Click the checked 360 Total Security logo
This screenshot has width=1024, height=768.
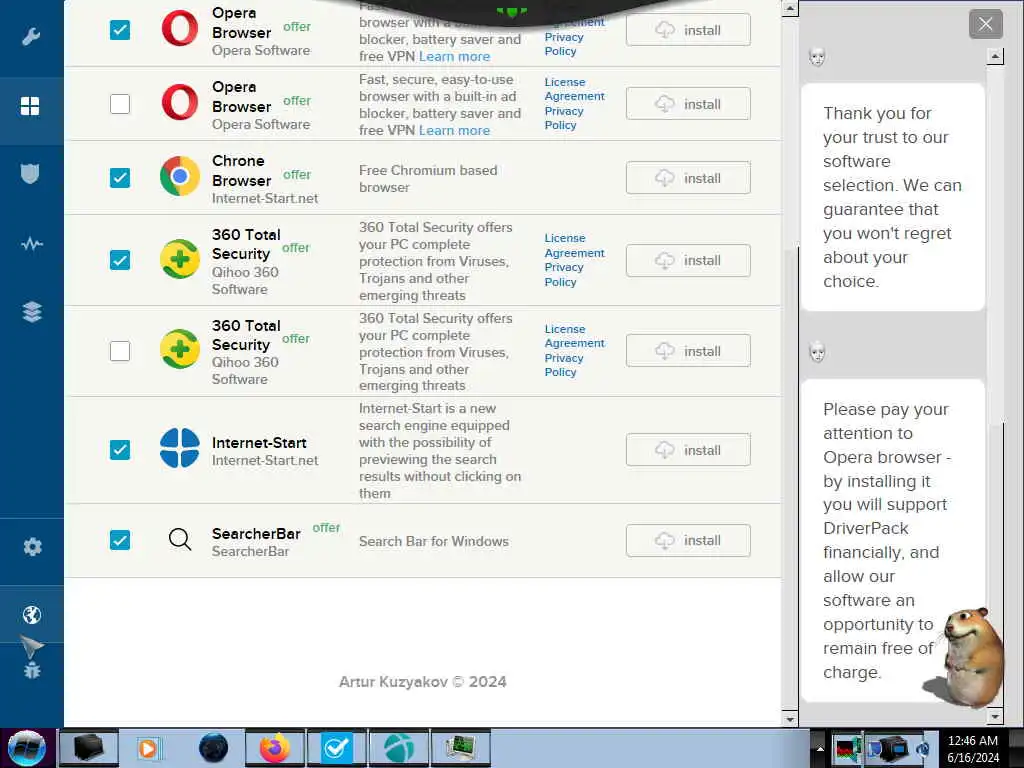pyautogui.click(x=180, y=259)
